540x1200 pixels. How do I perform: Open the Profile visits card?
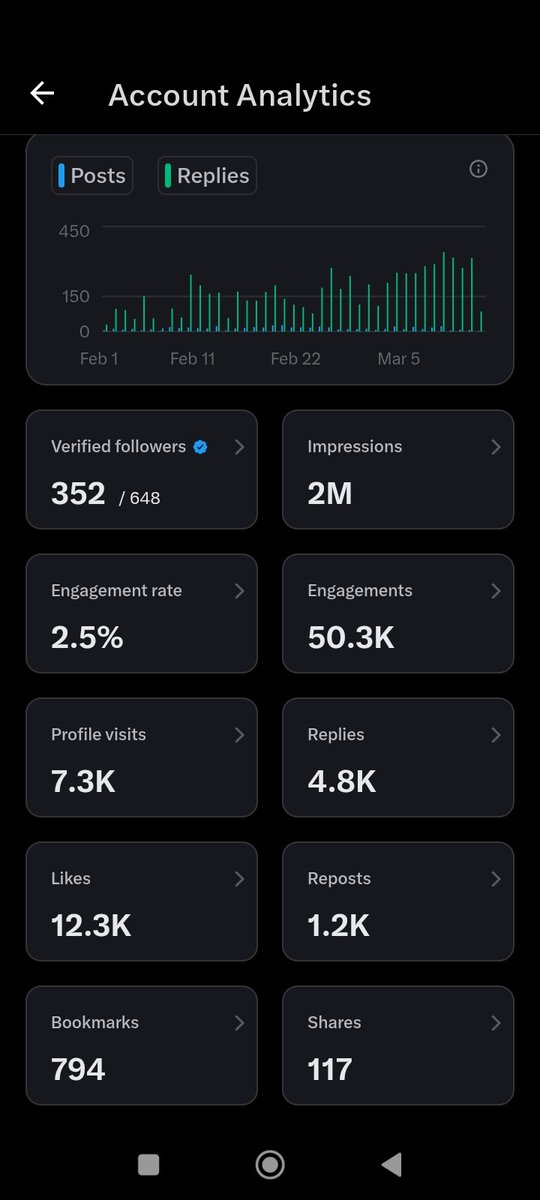point(141,757)
